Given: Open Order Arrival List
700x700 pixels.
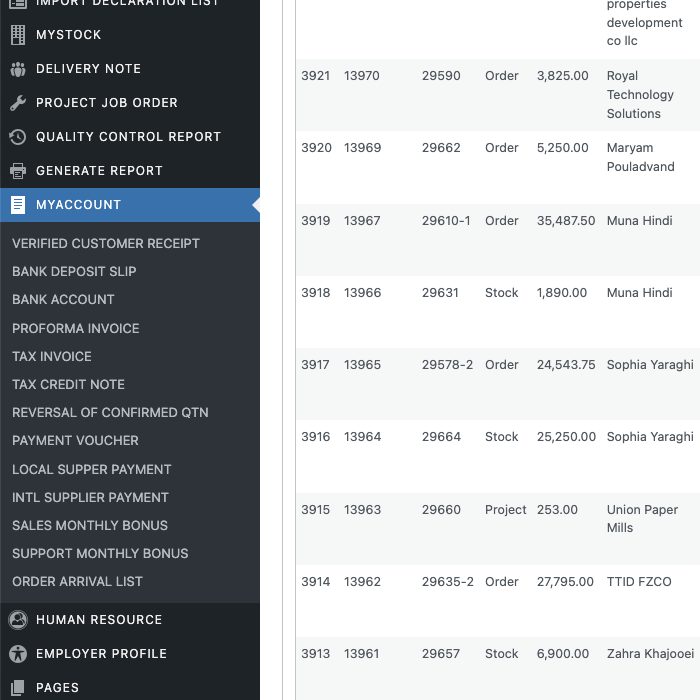Looking at the screenshot, I should pos(77,581).
